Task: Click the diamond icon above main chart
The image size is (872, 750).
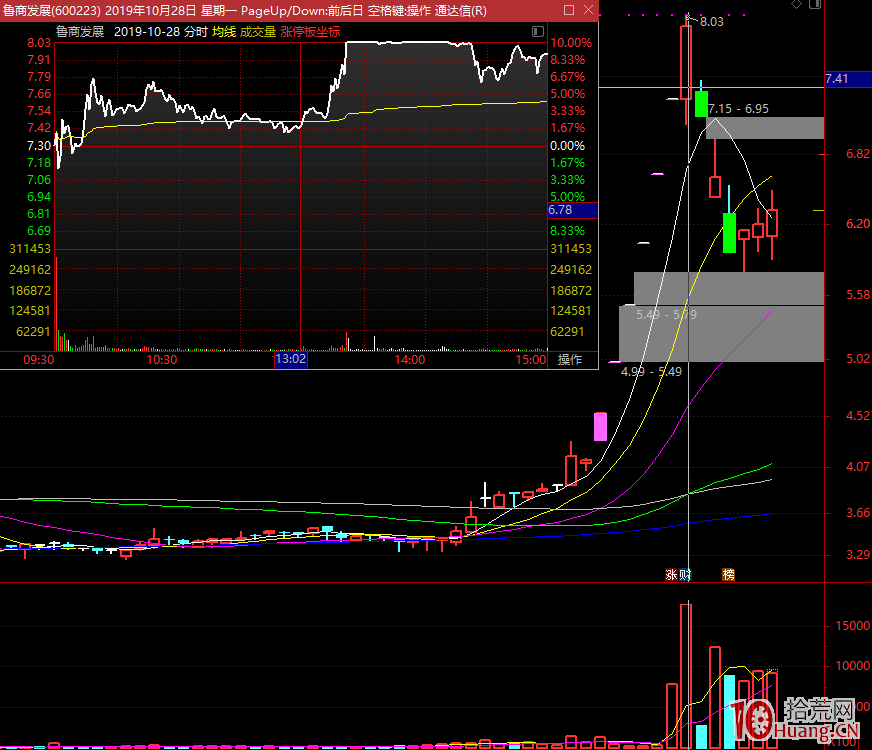Action: click(796, 4)
